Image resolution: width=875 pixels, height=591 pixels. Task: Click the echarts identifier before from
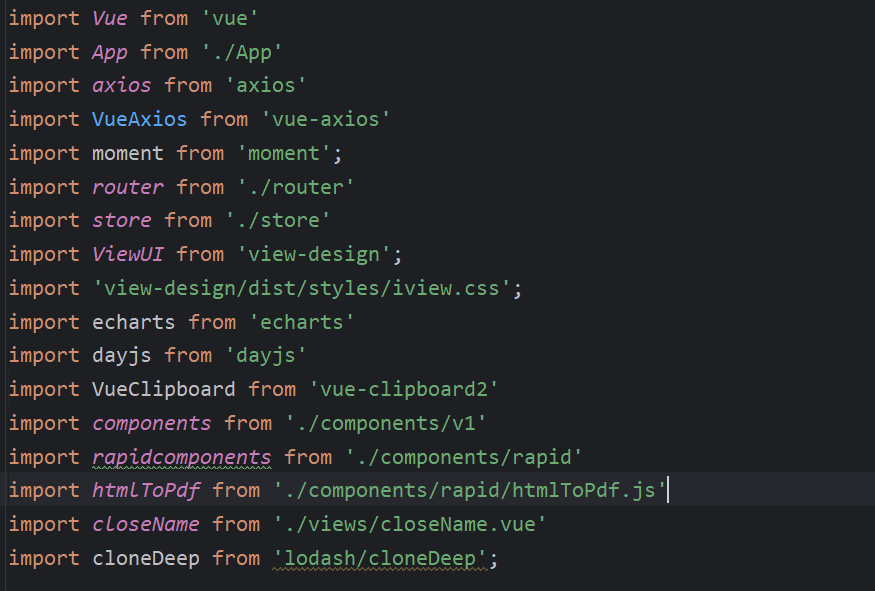pos(133,323)
